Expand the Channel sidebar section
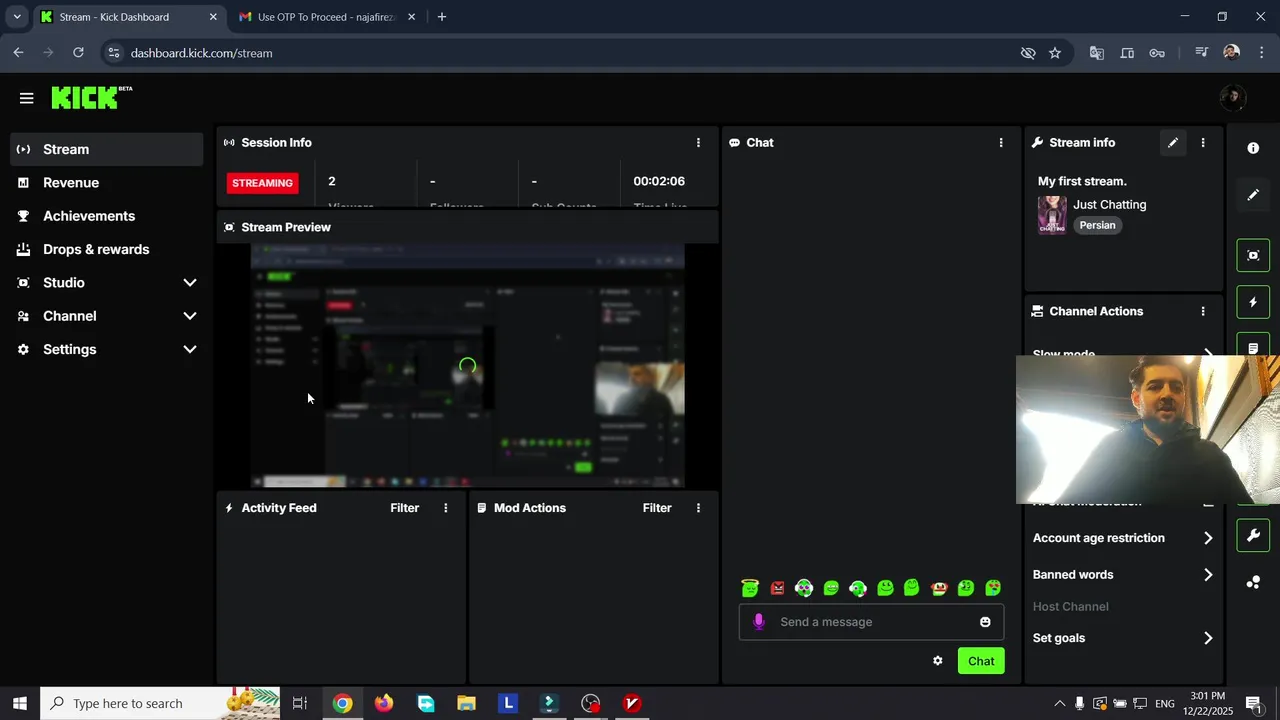 pos(106,316)
